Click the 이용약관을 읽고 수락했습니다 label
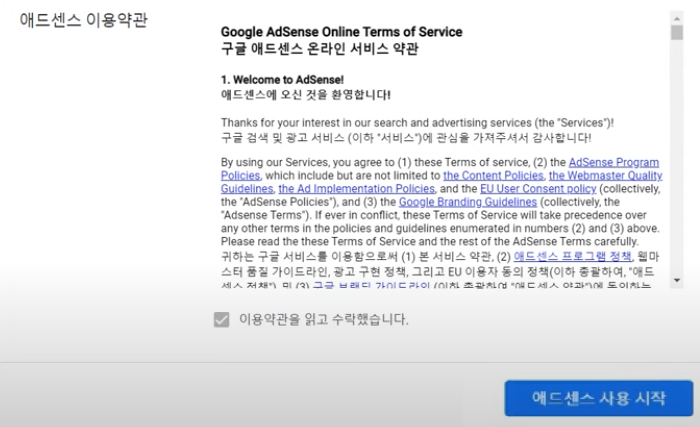This screenshot has width=700, height=427. coord(324,319)
